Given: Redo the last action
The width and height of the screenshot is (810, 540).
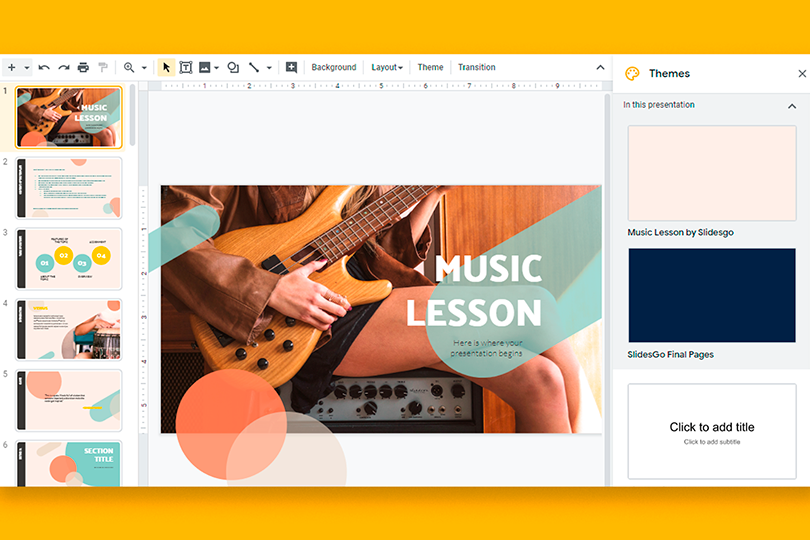Looking at the screenshot, I should point(64,67).
